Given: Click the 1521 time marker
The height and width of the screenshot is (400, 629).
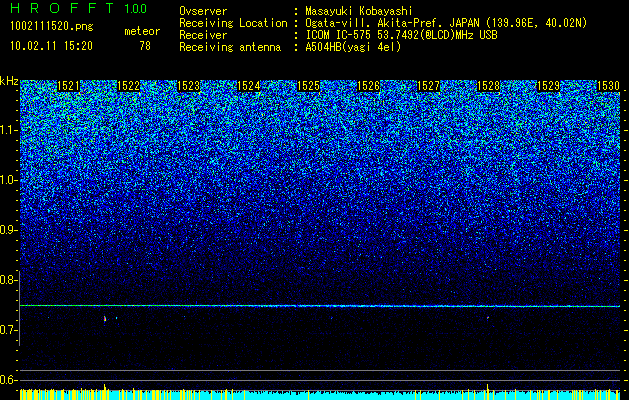Looking at the screenshot, I should coord(69,86).
